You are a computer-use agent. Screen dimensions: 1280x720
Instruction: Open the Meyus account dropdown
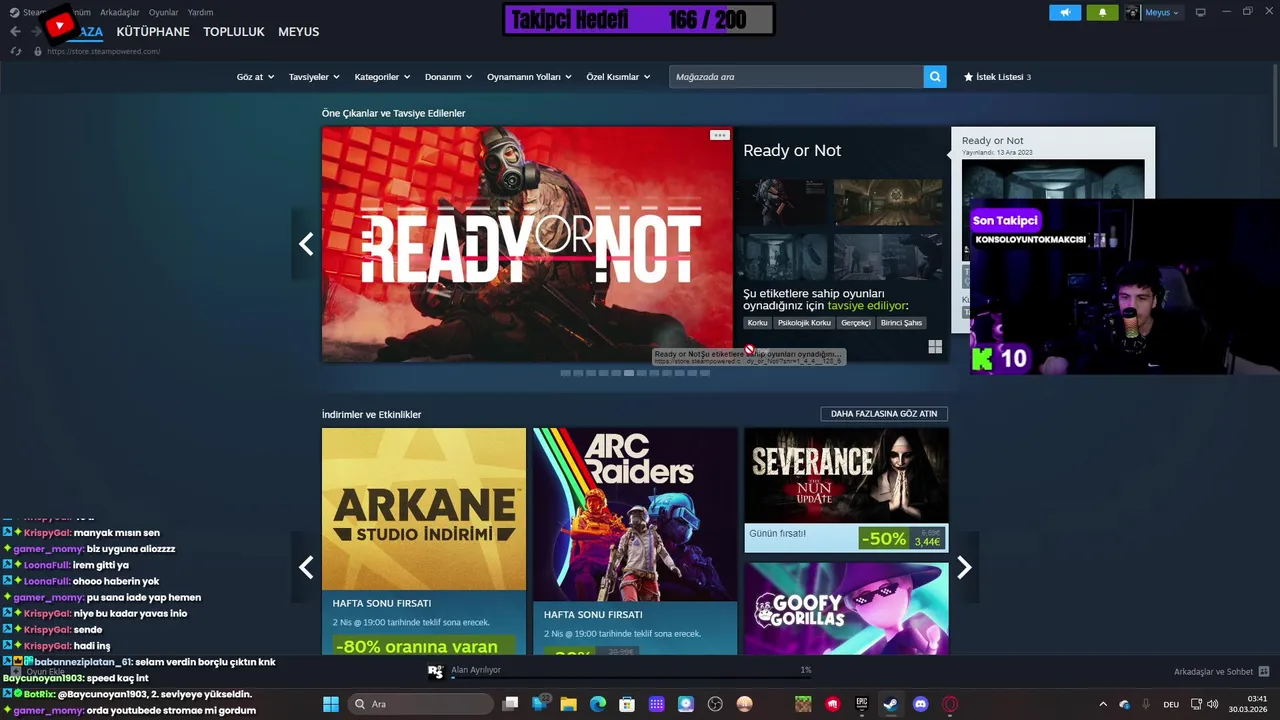pos(1162,13)
